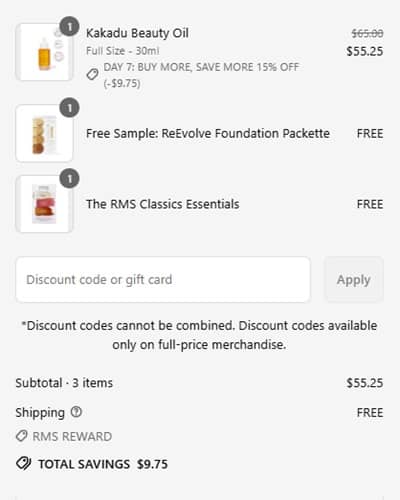This screenshot has width=400, height=500.
Task: Select The RMS Classics Essentials title
Action: 163,204
